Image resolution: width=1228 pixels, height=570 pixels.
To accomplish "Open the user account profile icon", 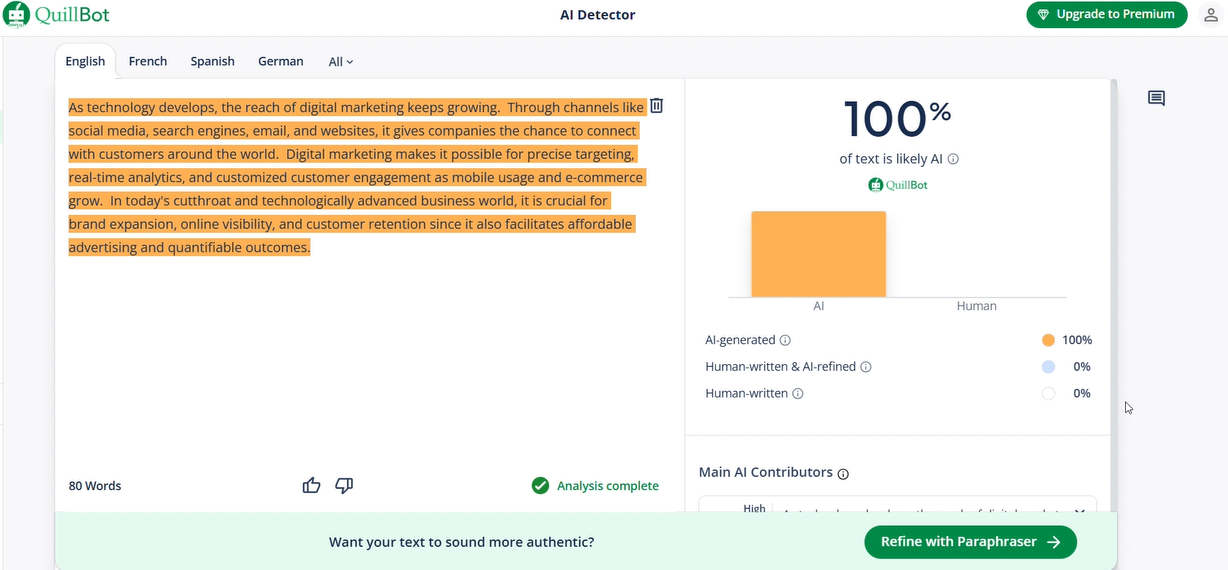I will [x=1210, y=15].
